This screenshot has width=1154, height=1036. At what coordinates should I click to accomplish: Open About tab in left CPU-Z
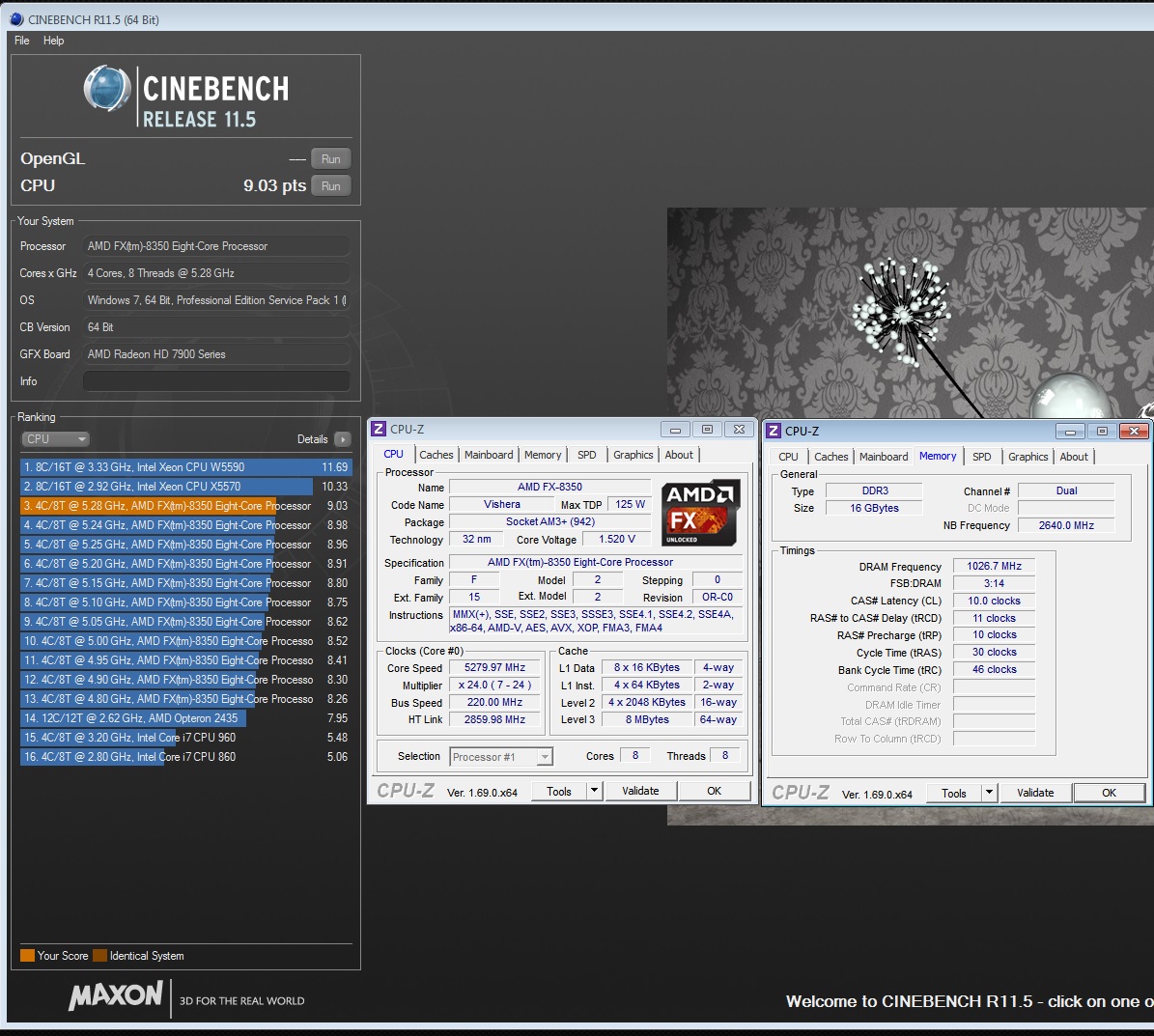click(679, 455)
